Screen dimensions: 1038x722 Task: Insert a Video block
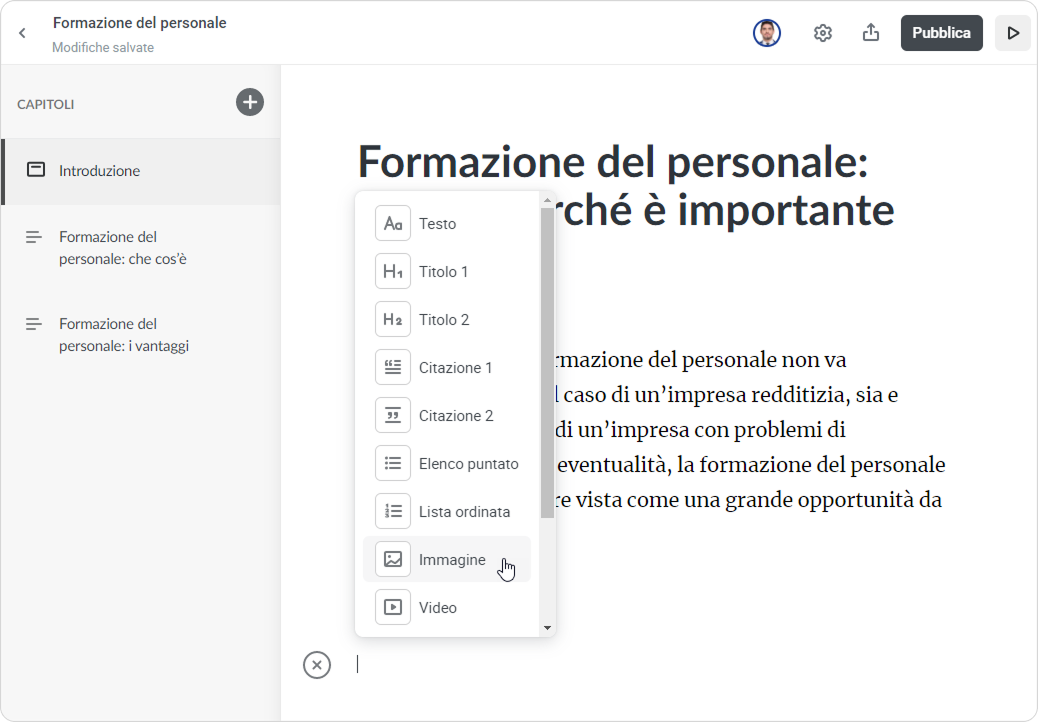click(437, 608)
